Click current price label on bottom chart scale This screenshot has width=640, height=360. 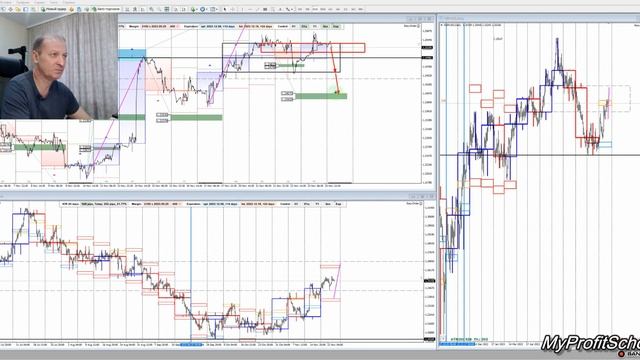[x=429, y=281]
